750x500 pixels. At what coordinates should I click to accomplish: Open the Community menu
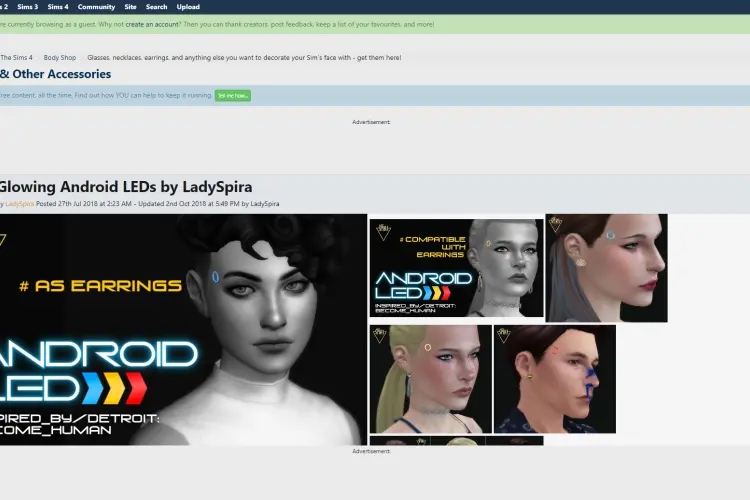click(x=96, y=7)
